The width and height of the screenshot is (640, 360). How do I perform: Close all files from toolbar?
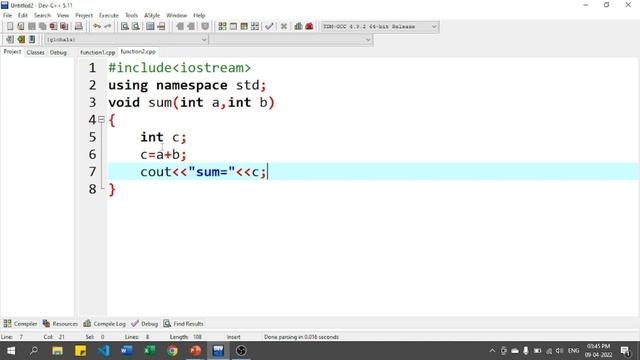(64, 27)
